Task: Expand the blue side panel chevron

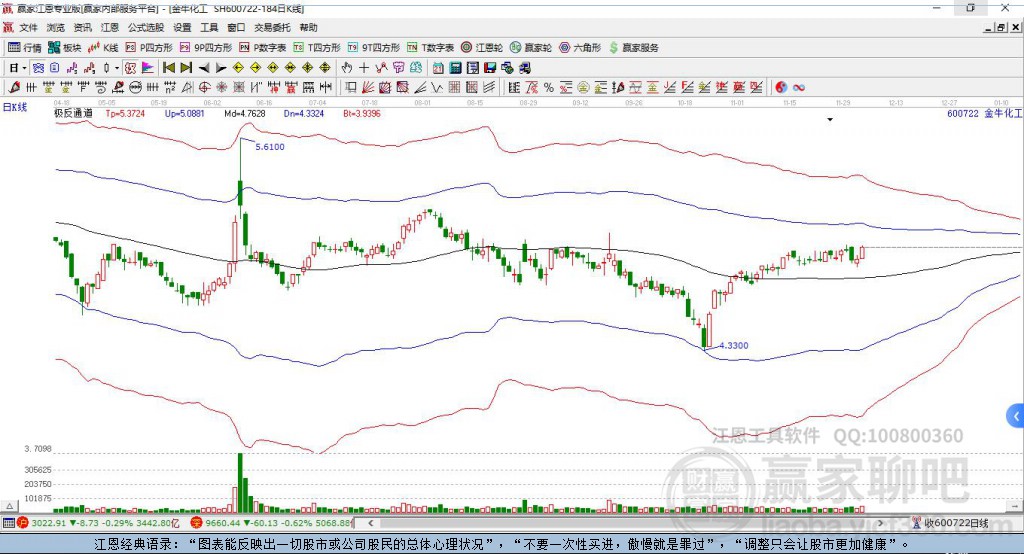Action: click(1016, 416)
